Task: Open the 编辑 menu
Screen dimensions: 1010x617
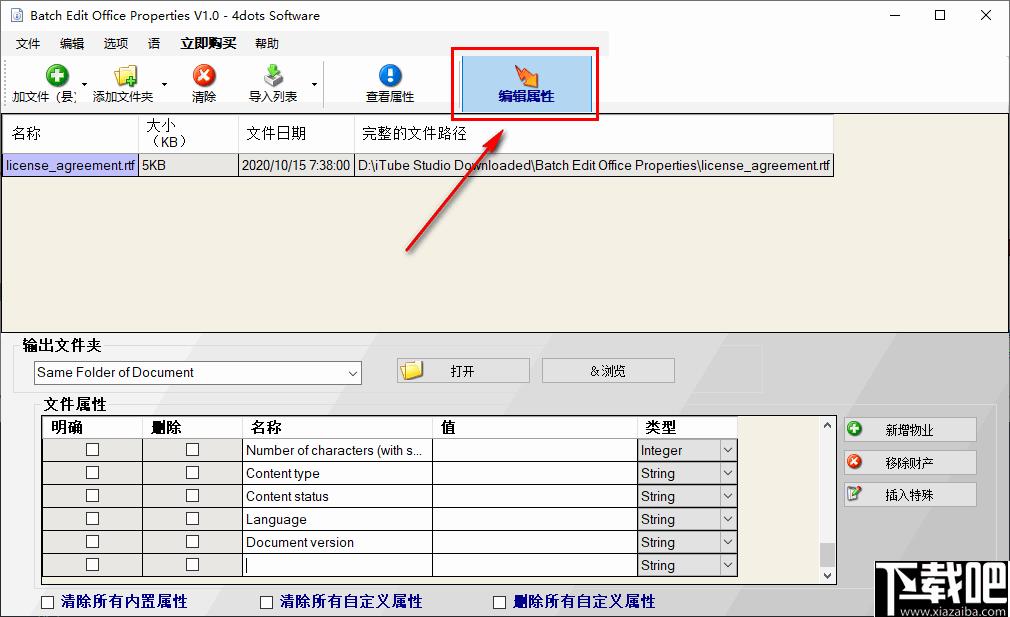Action: tap(72, 43)
